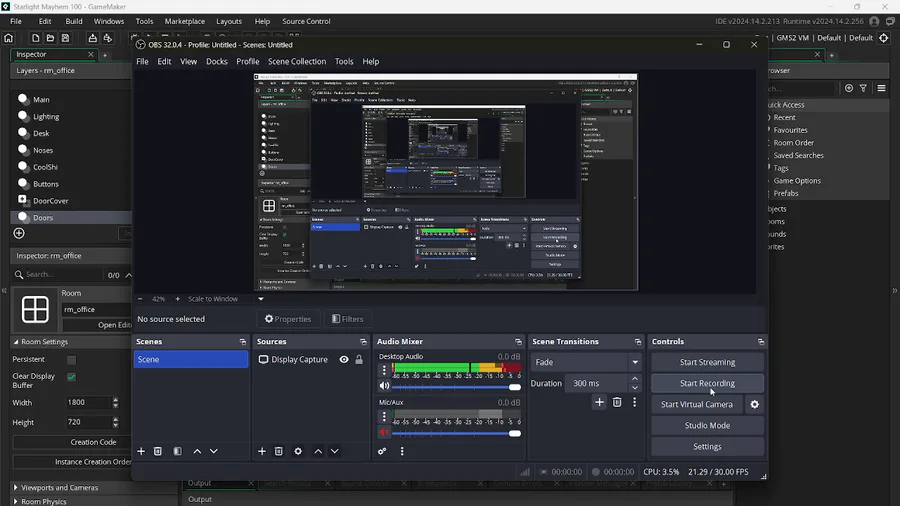
Task: Click Start Virtual Camera button
Action: click(697, 404)
